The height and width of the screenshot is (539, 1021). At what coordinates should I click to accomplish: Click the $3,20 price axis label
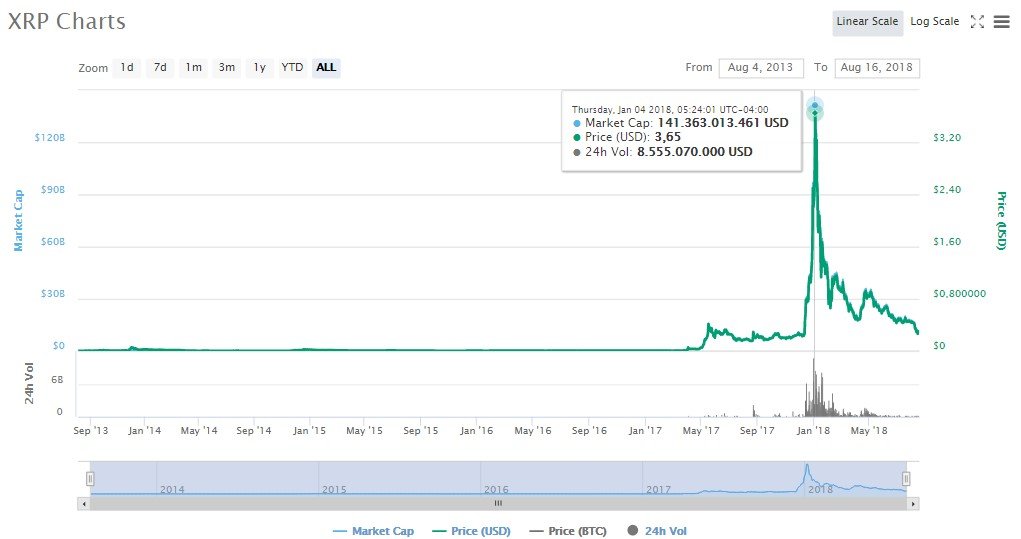pos(947,138)
